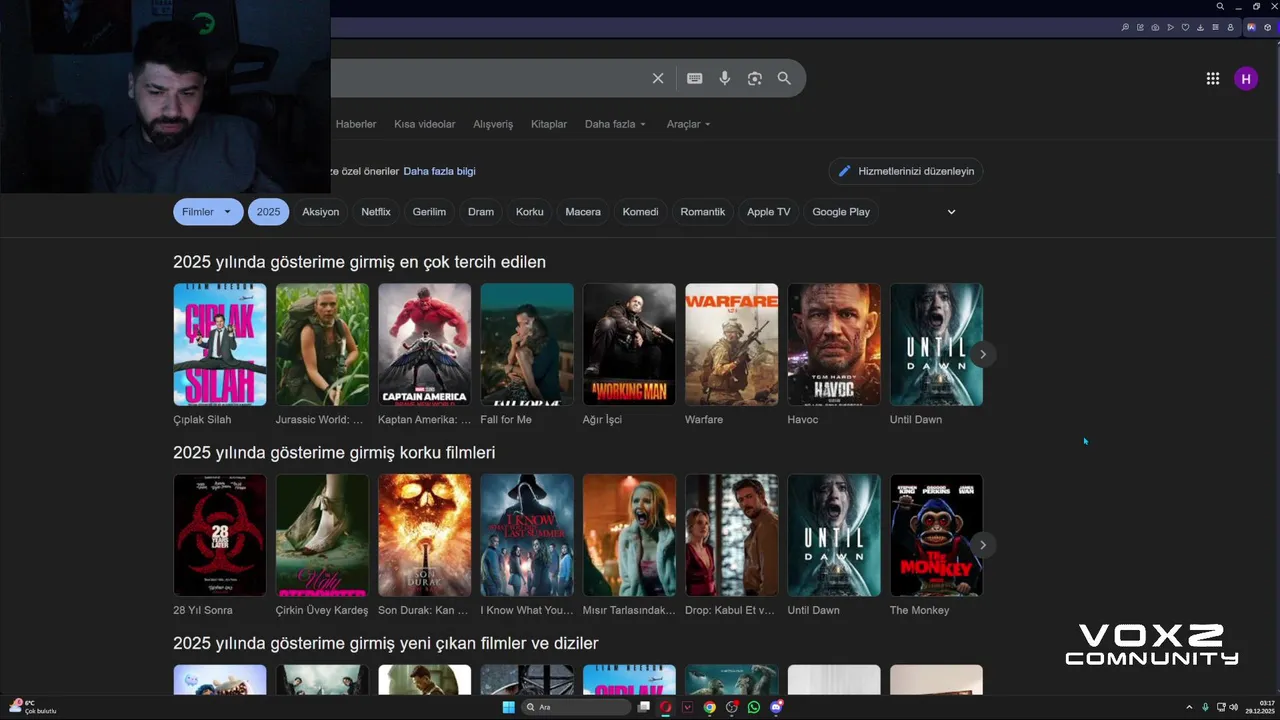The image size is (1280, 720).
Task: Open the Warfare movie poster
Action: pos(732,344)
